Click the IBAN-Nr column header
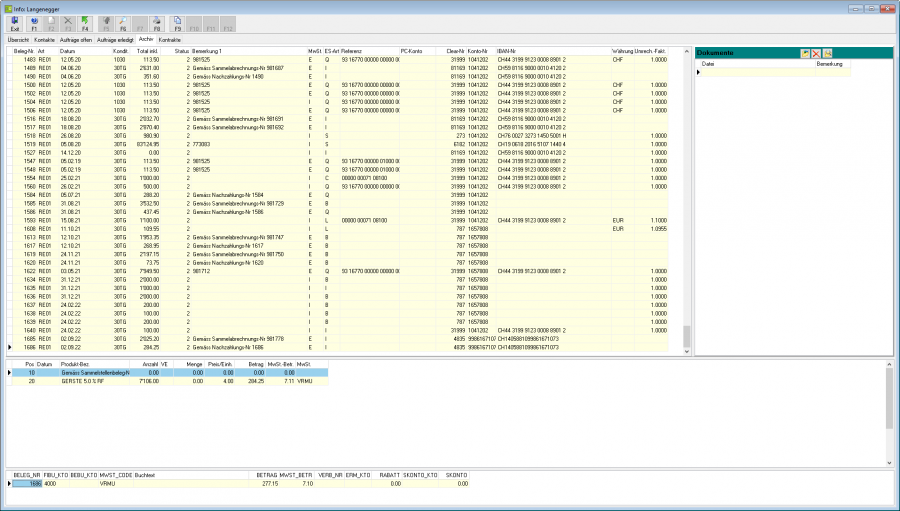 (553, 51)
